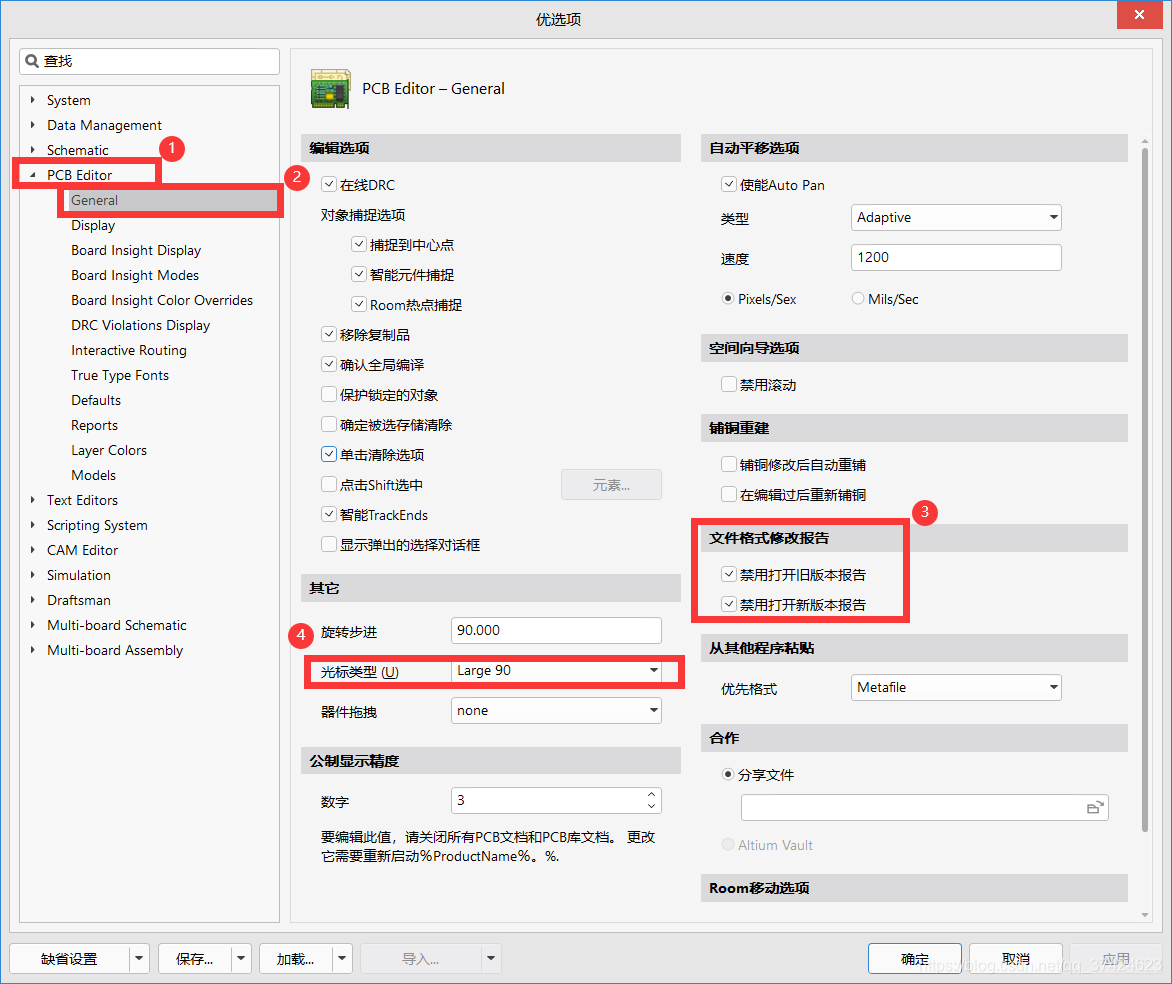Click 取消 button
Screen dimensions: 1172x984
tap(1016, 958)
